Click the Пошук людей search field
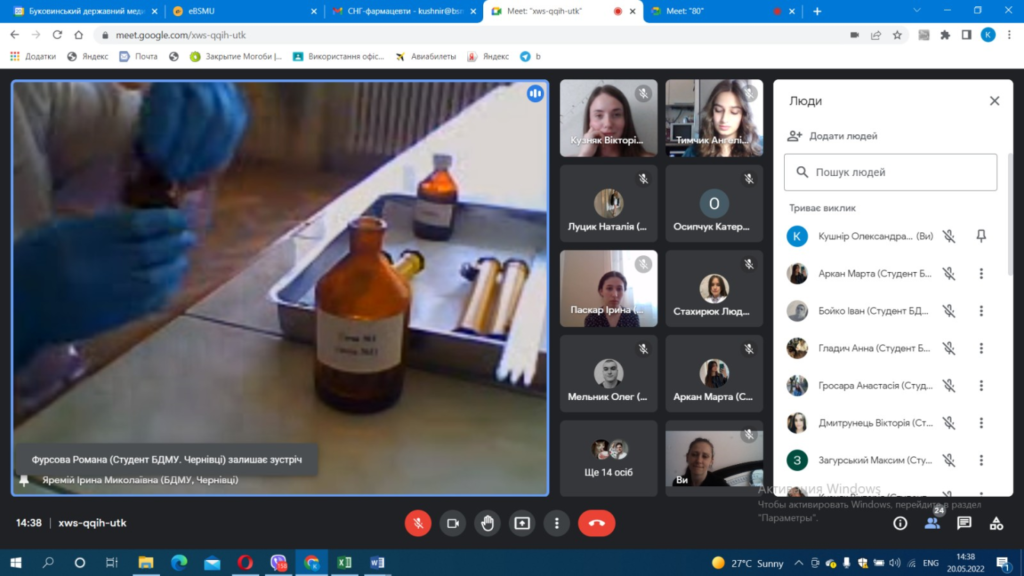The image size is (1024, 576). (890, 172)
